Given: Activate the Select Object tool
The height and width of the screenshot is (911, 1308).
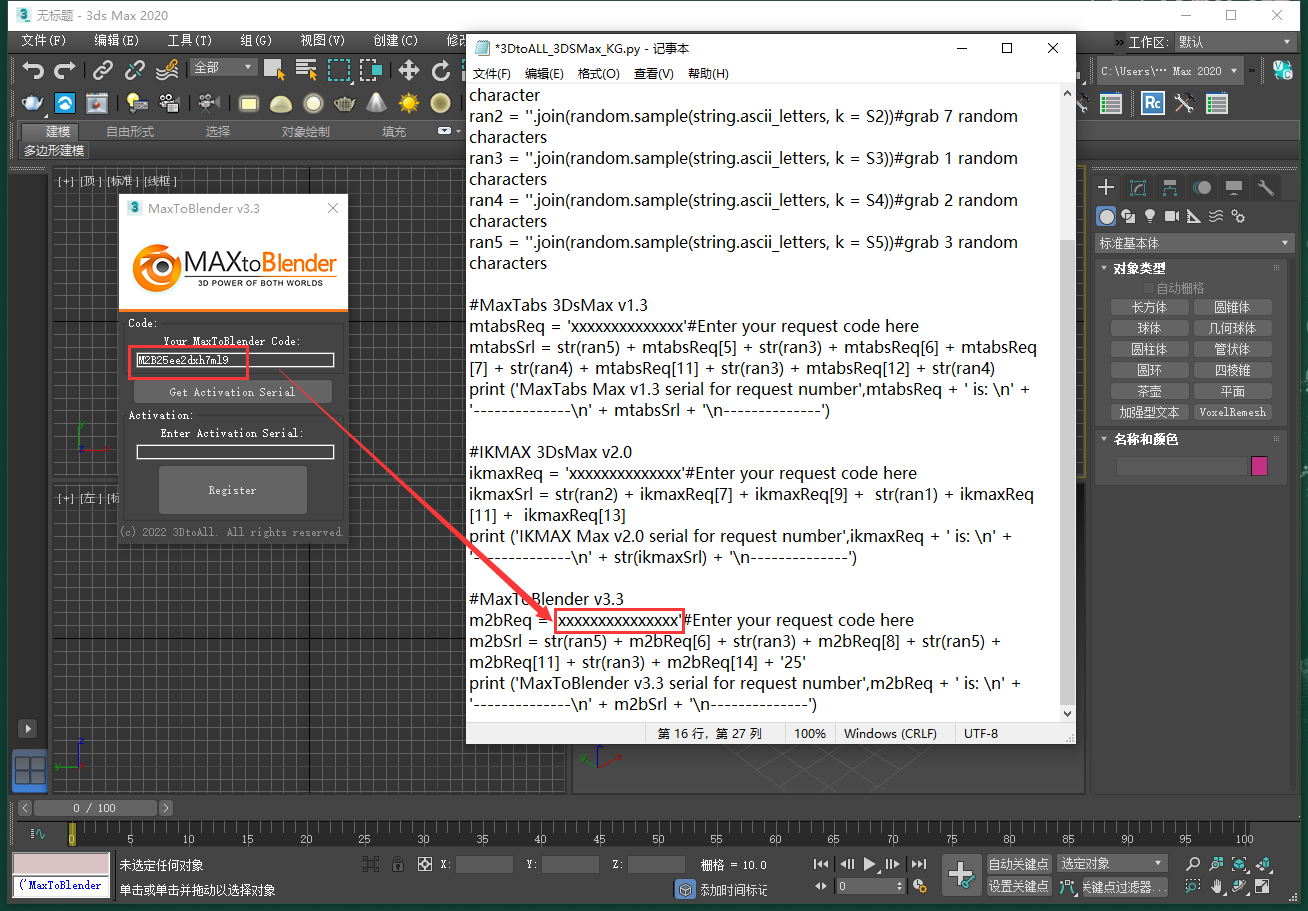Looking at the screenshot, I should [274, 70].
